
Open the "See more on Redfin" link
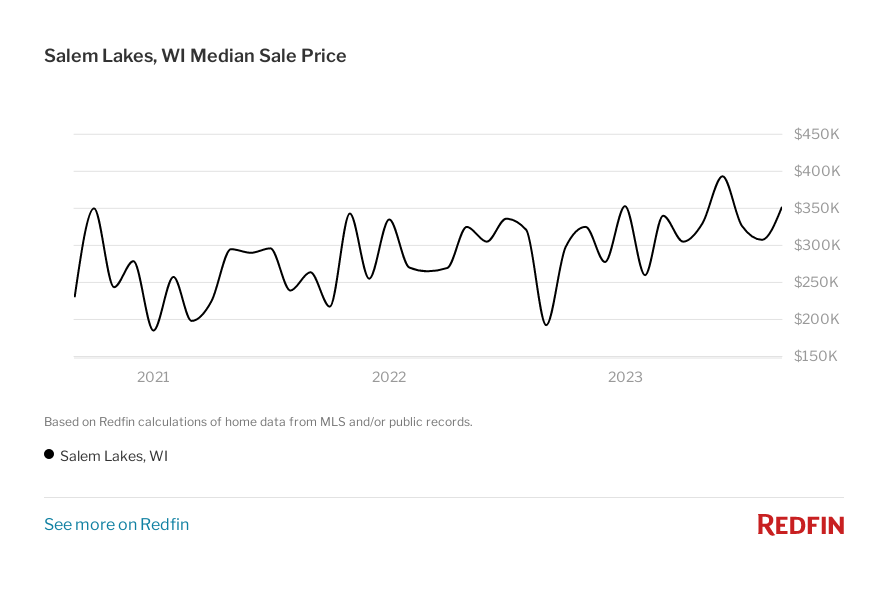[116, 524]
